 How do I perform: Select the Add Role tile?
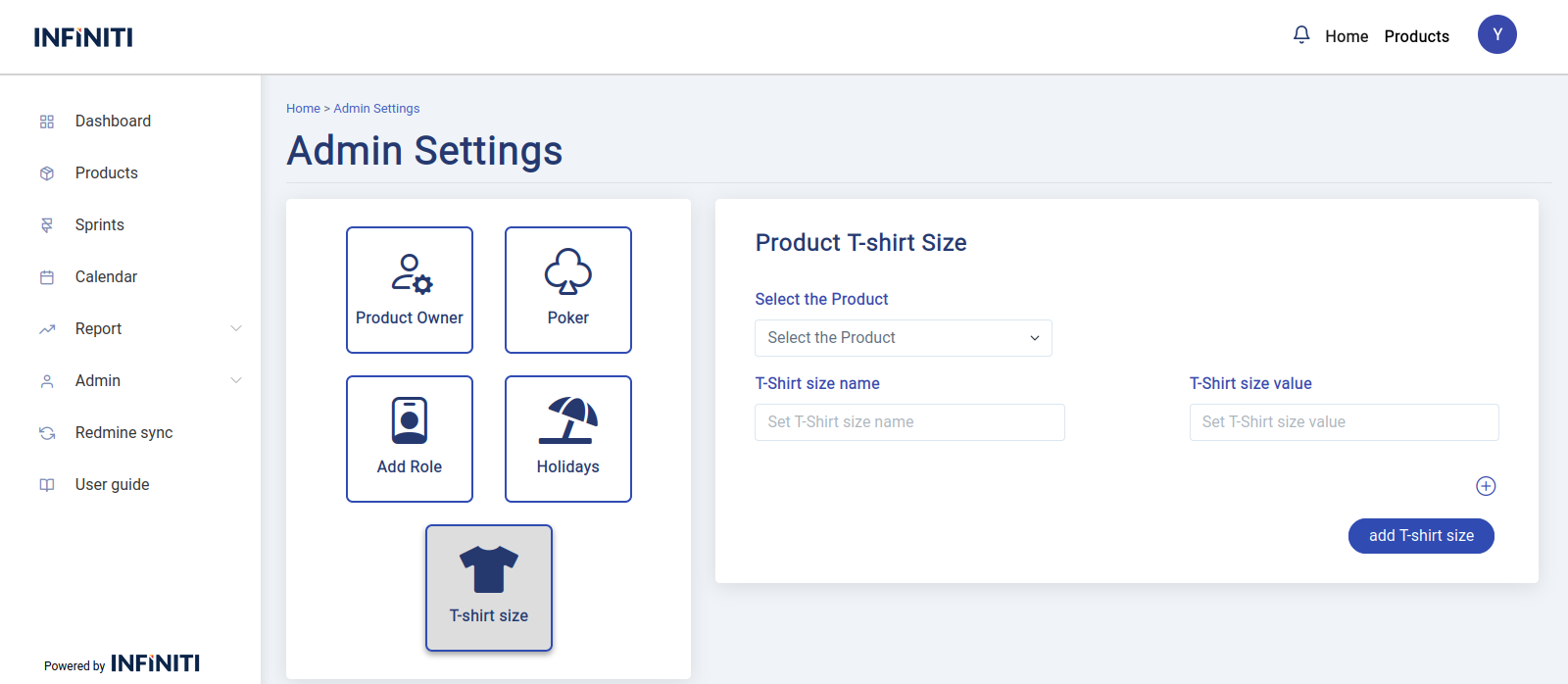point(410,439)
